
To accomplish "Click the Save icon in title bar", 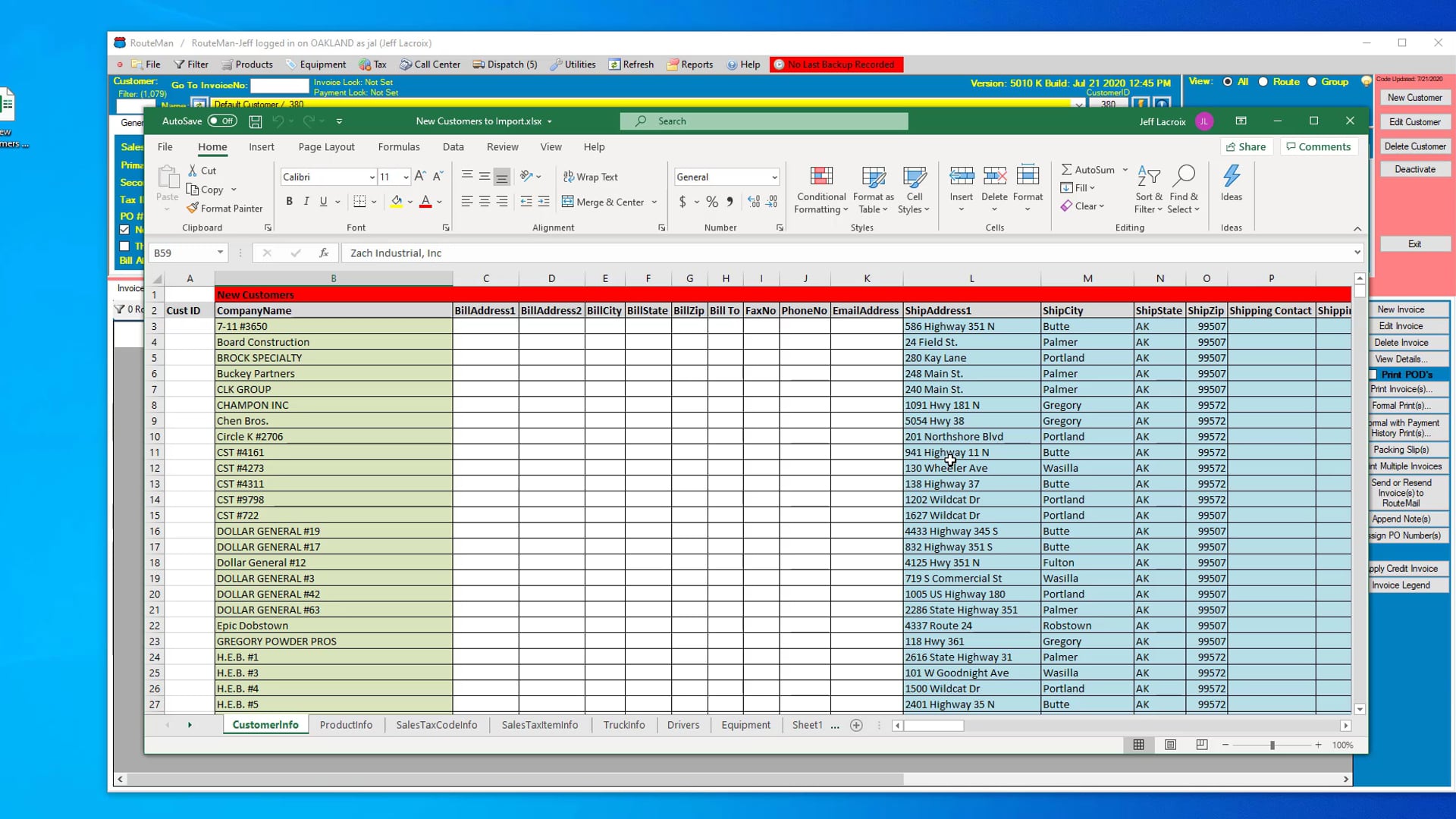I will tap(256, 121).
